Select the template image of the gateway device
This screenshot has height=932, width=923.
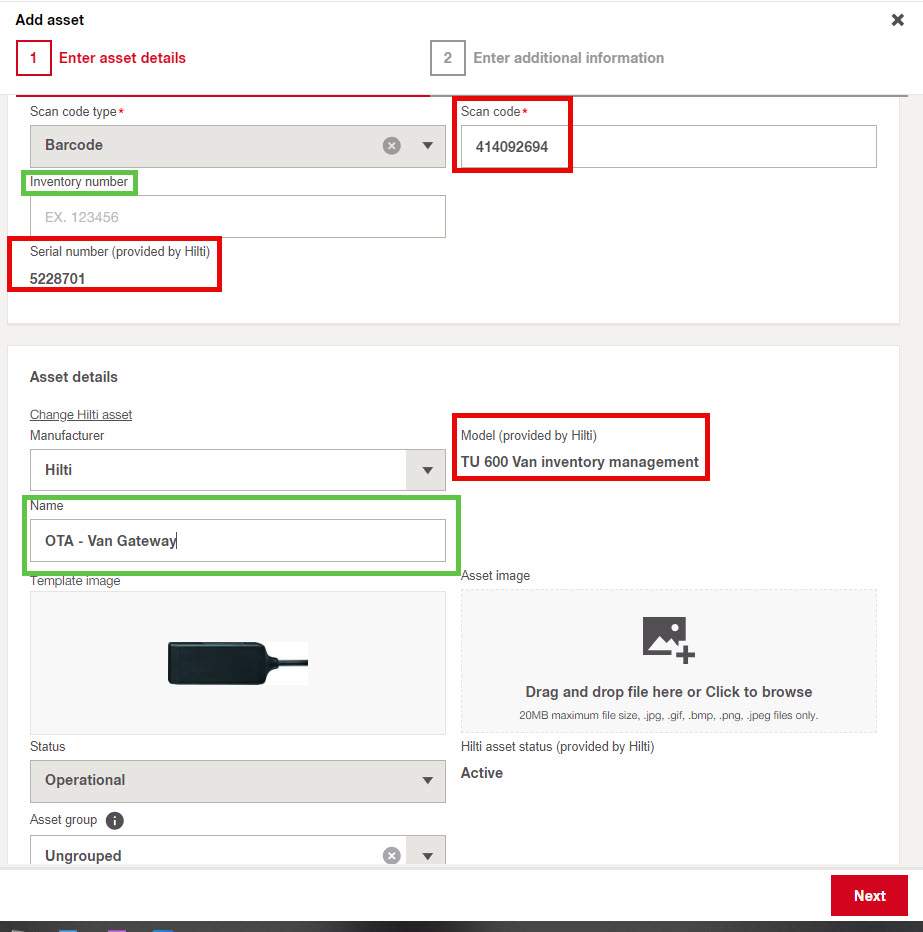click(237, 663)
